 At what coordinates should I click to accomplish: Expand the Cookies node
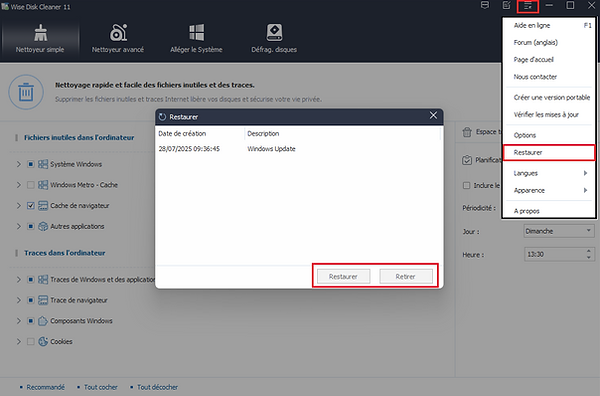click(x=18, y=341)
